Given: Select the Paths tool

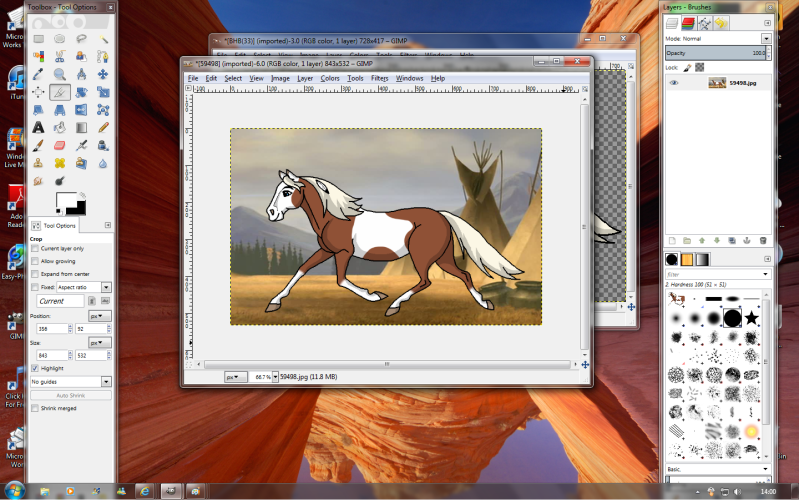Looking at the screenshot, I should [103, 57].
